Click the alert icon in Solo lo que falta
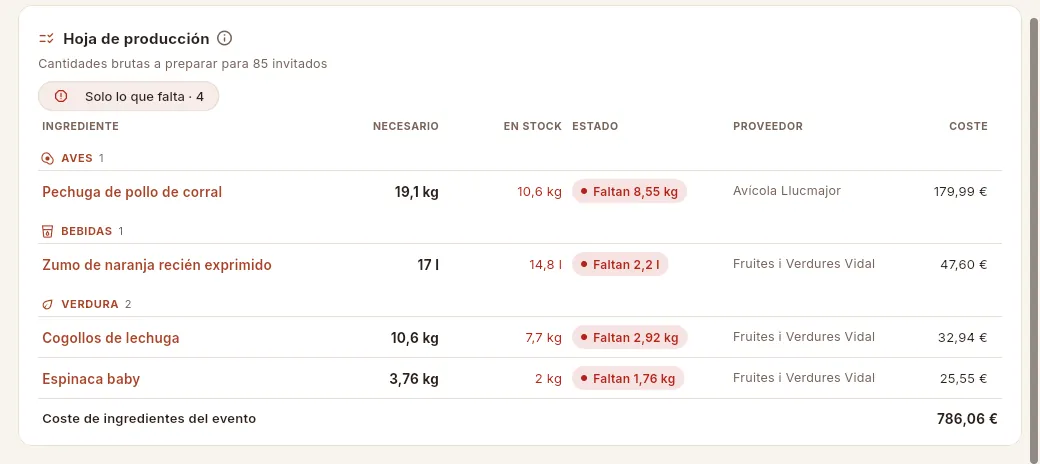 point(61,96)
